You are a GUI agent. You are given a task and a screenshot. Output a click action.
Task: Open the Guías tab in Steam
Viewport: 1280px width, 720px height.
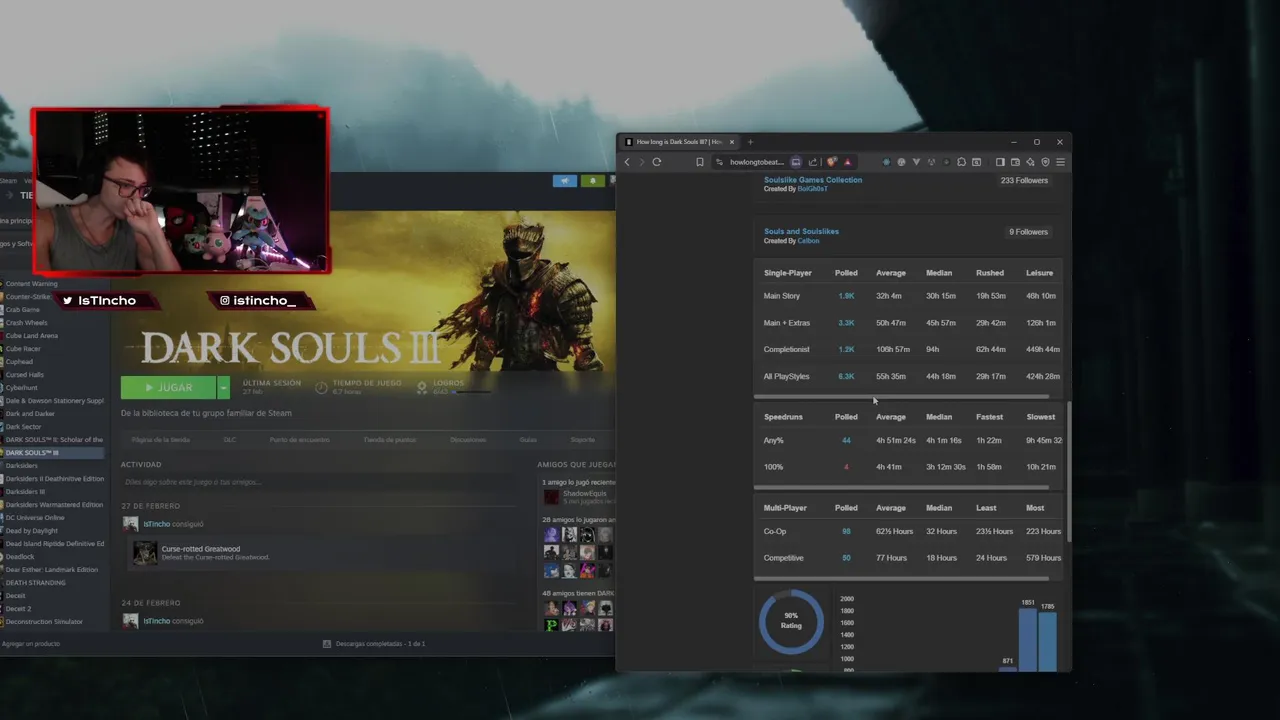coord(528,440)
